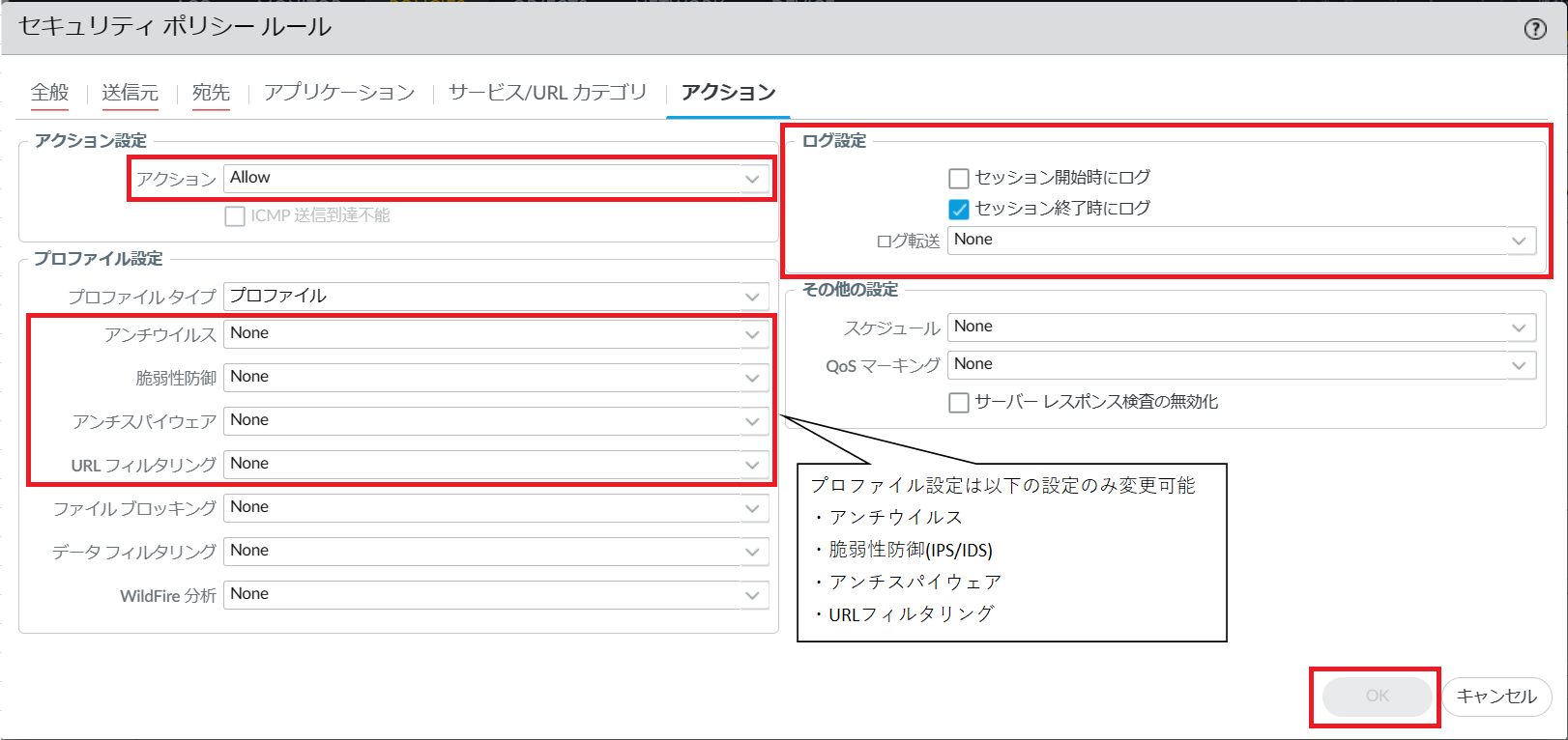The height and width of the screenshot is (740, 1568).
Task: Toggle サーバー レスポンス検査の無効化 checkbox
Action: [x=959, y=403]
